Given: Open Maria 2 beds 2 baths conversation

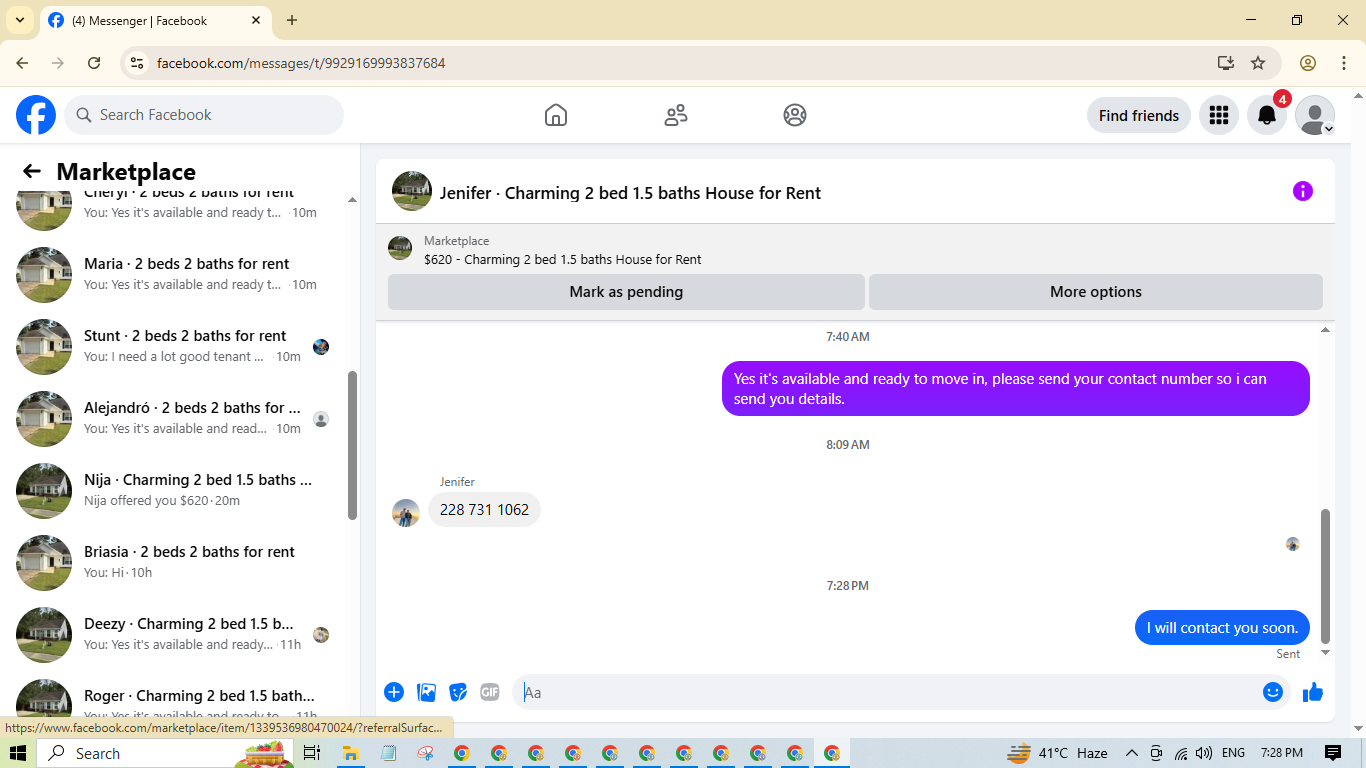Looking at the screenshot, I should click(x=174, y=274).
